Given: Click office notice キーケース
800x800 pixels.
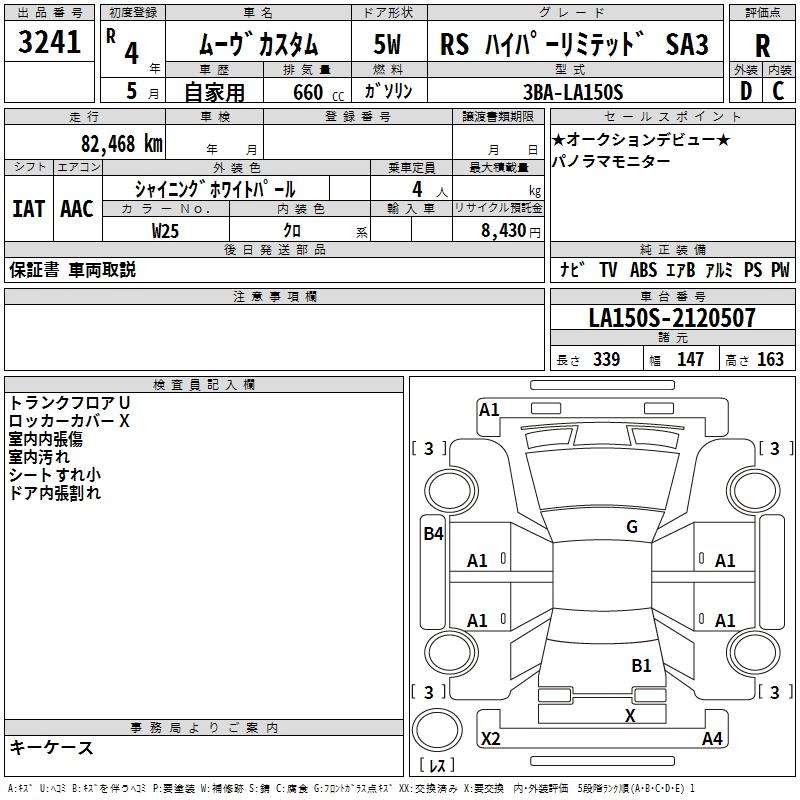Looking at the screenshot, I should (52, 747).
